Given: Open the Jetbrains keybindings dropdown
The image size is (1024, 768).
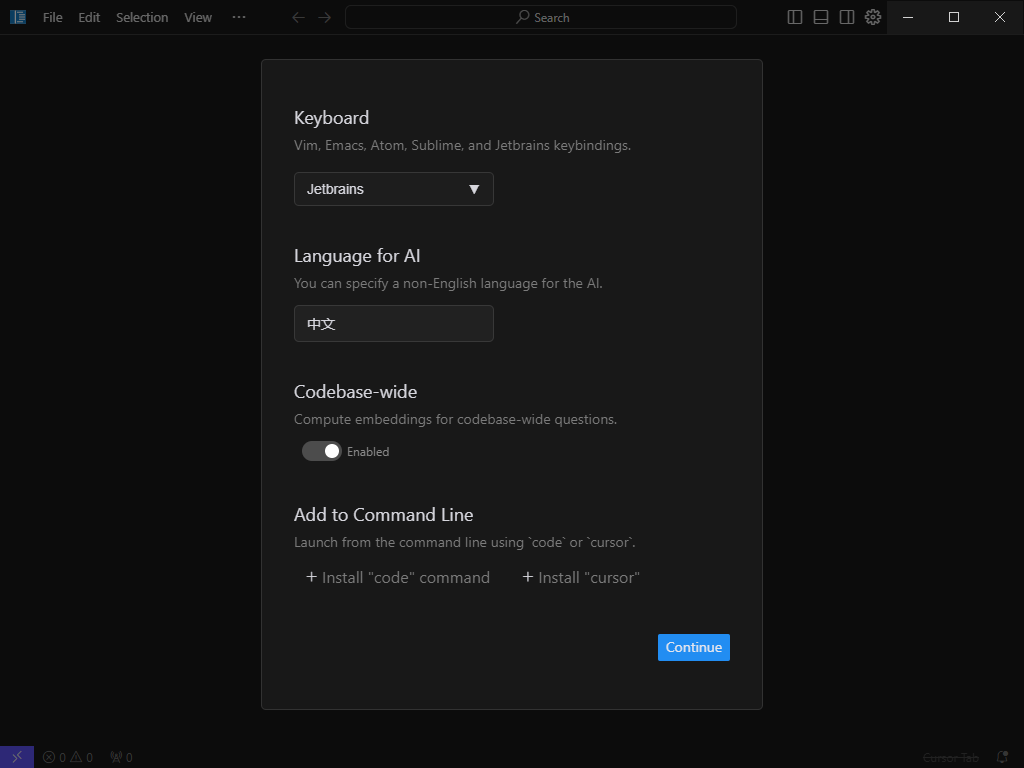Looking at the screenshot, I should click(393, 189).
